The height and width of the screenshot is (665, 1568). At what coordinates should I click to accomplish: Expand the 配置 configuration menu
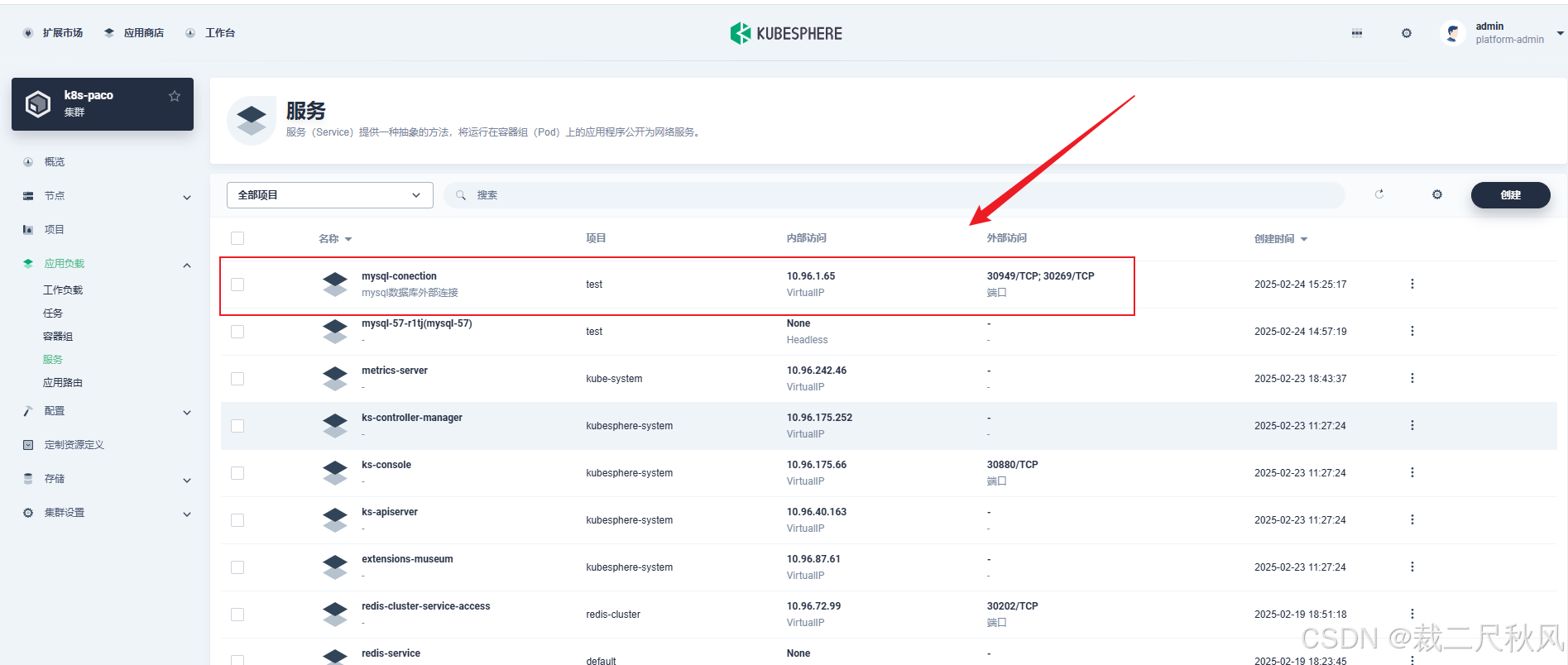tap(187, 412)
